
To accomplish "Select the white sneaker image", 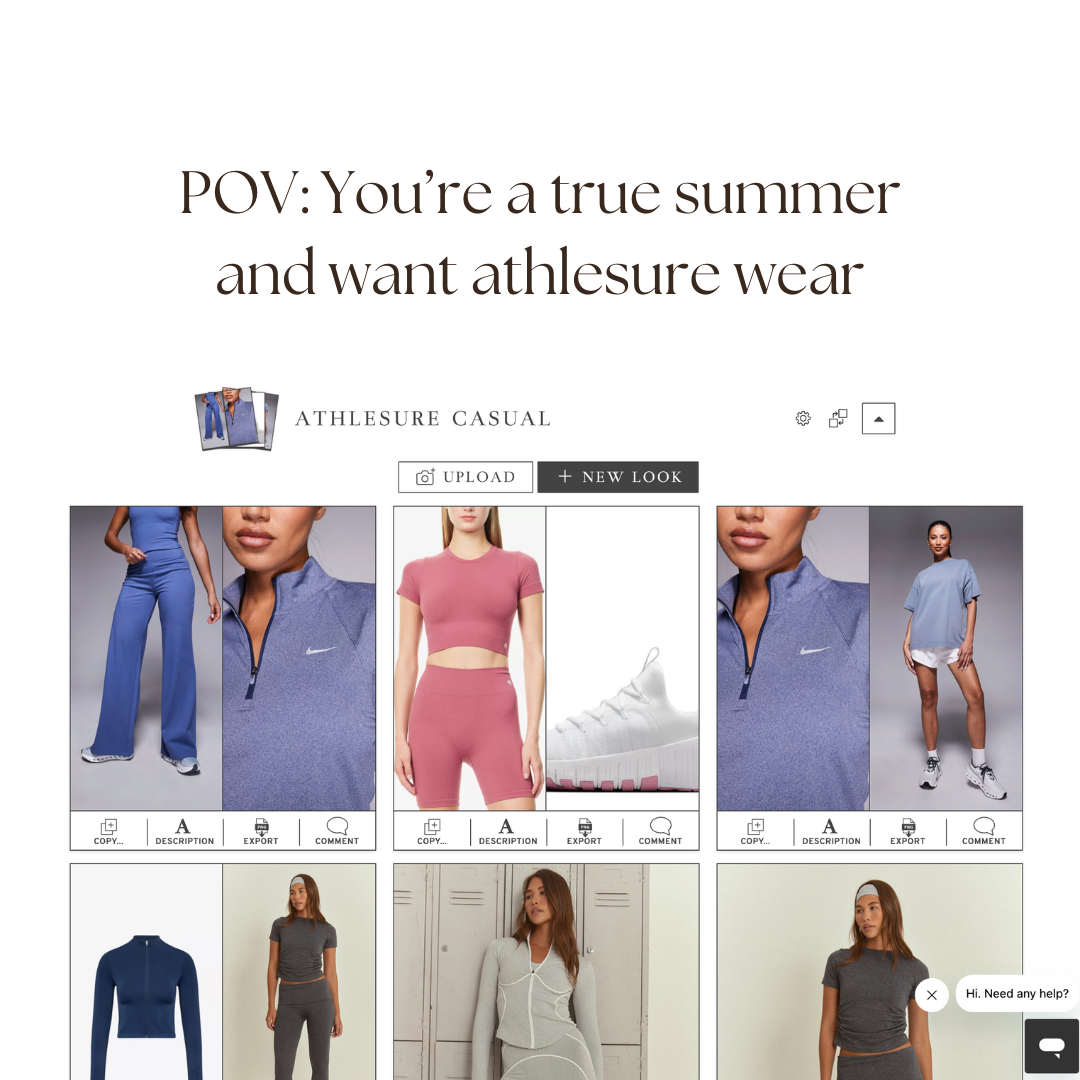I will point(623,658).
